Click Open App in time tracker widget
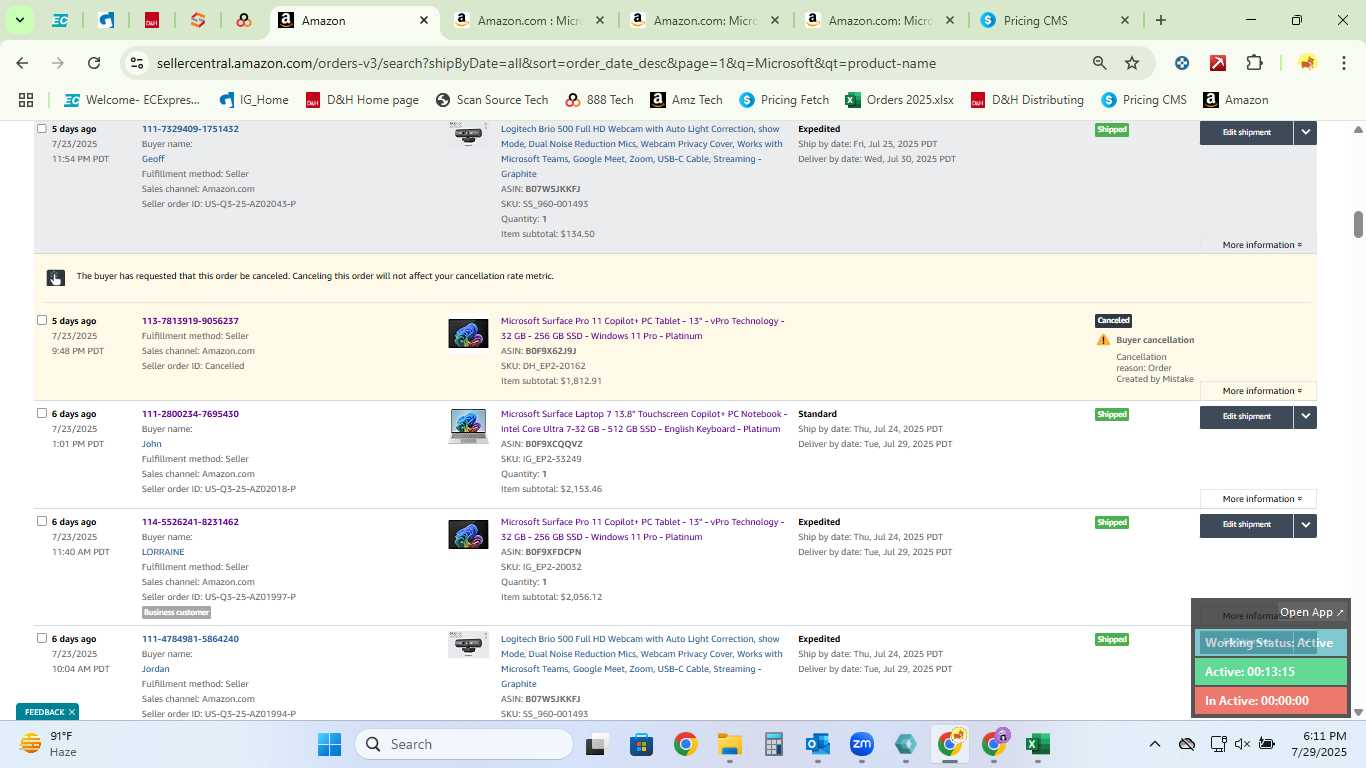1366x768 pixels. (1312, 612)
